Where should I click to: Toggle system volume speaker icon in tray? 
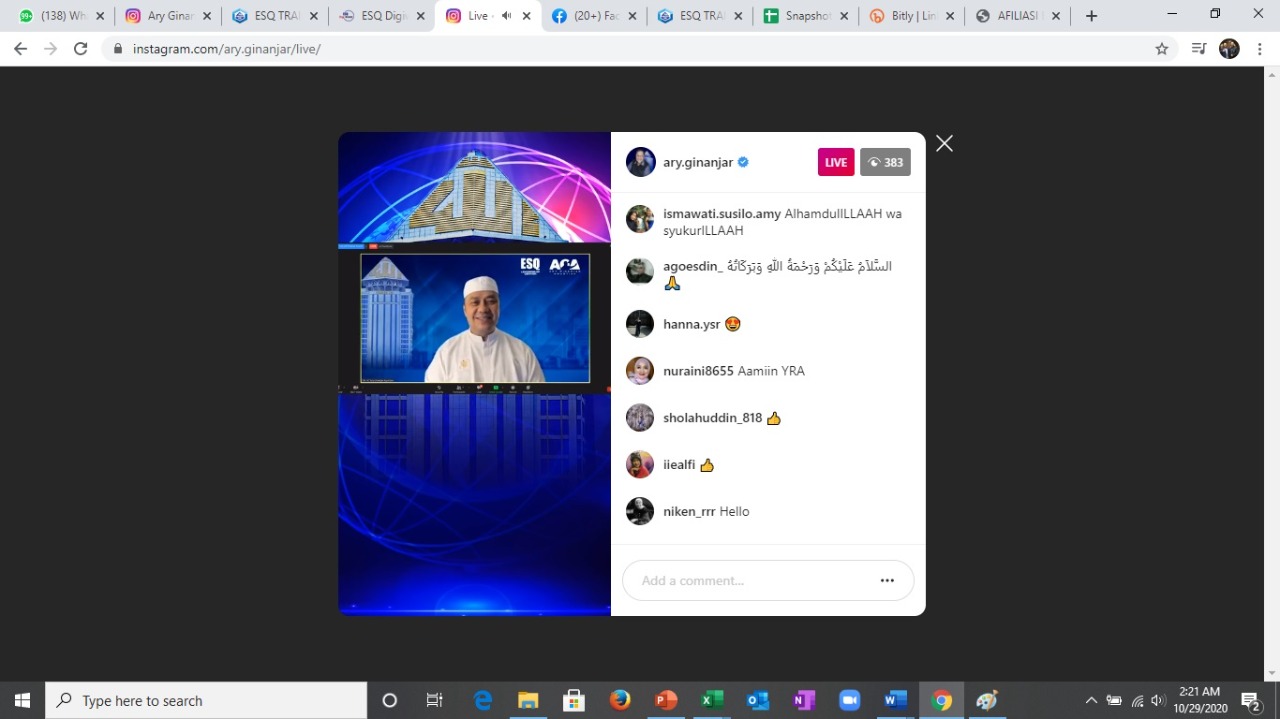tap(1158, 700)
